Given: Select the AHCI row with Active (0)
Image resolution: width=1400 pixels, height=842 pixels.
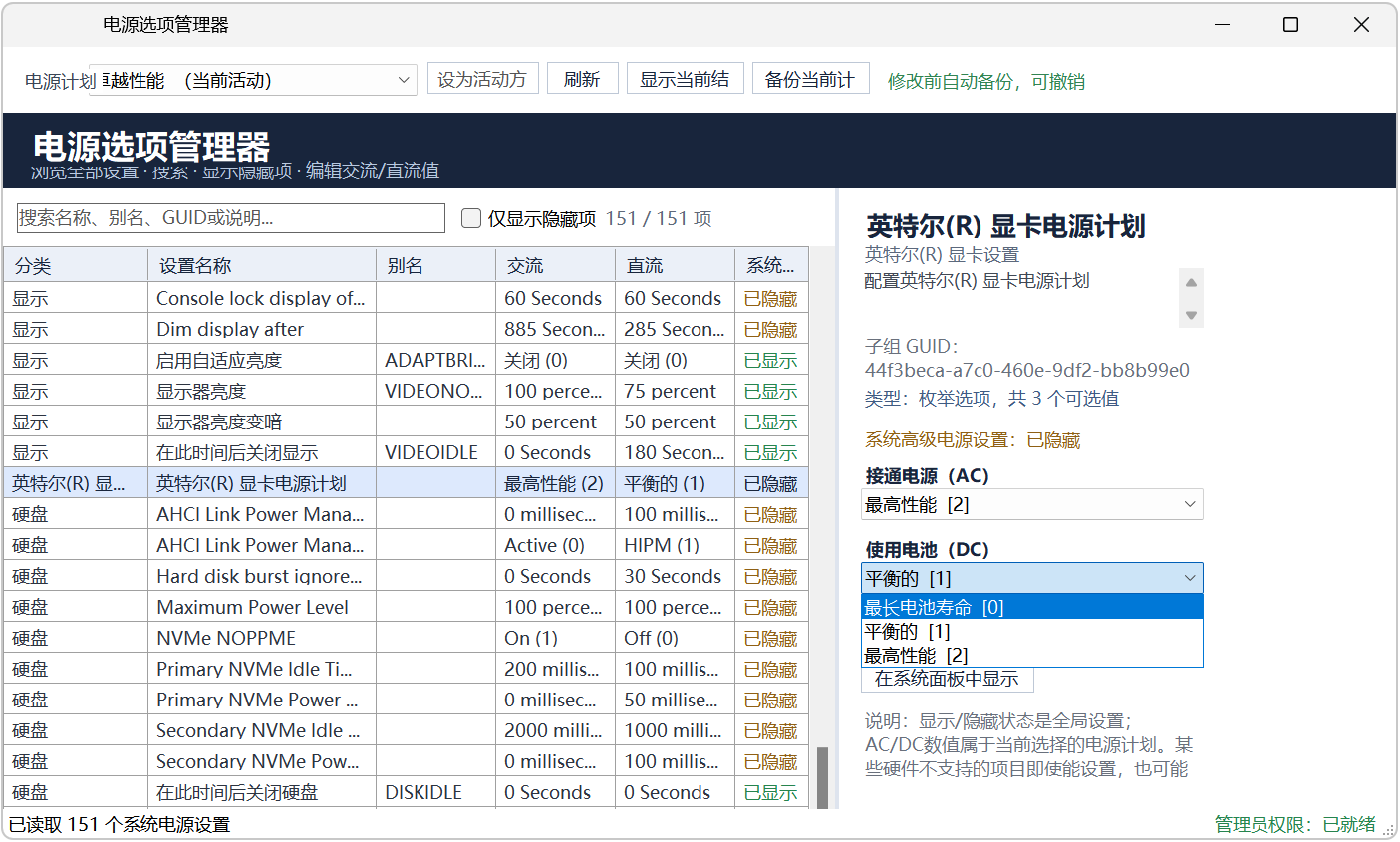Looking at the screenshot, I should (x=406, y=545).
